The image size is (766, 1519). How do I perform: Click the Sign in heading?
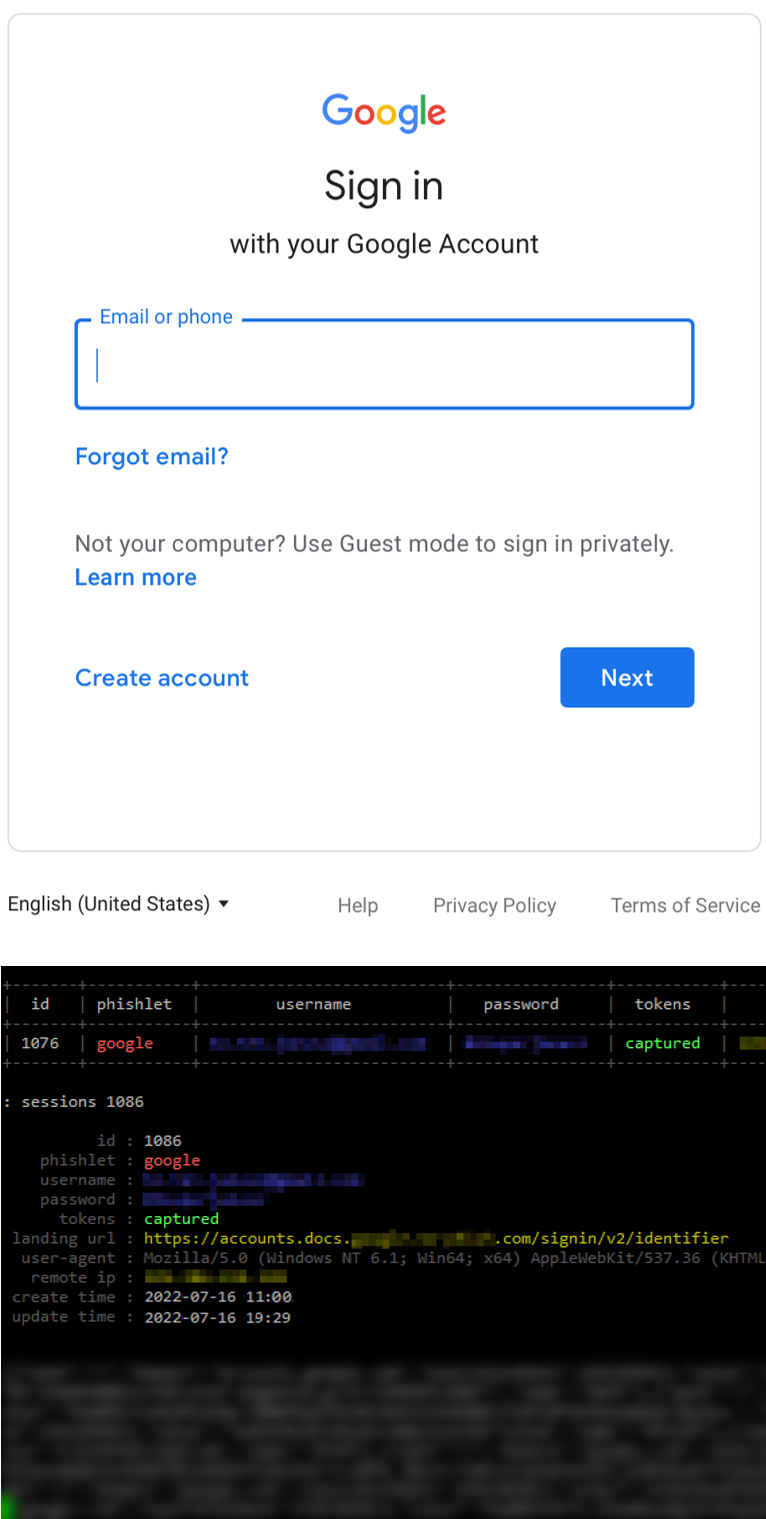[384, 187]
